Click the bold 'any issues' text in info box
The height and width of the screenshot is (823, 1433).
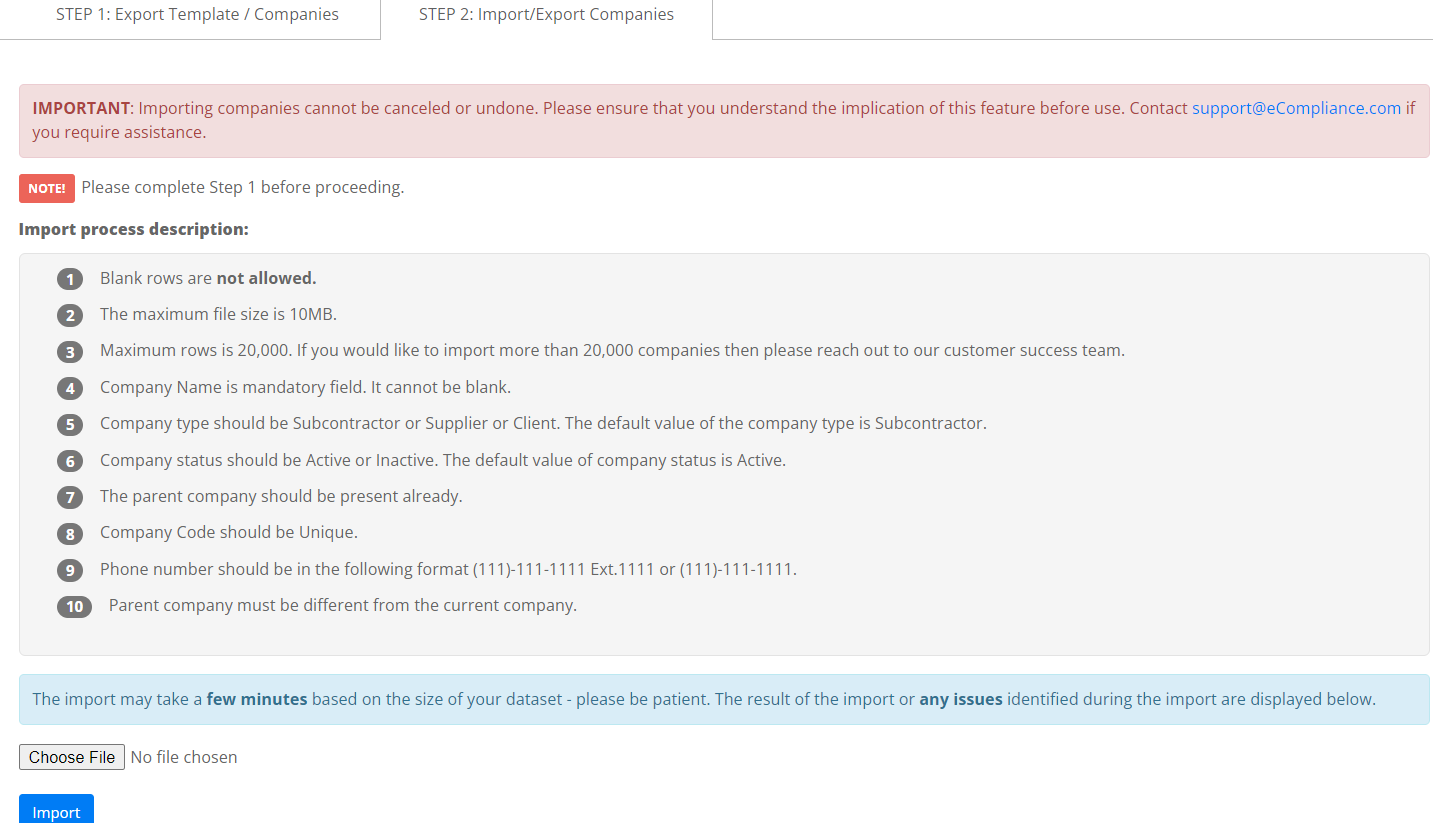click(x=961, y=699)
